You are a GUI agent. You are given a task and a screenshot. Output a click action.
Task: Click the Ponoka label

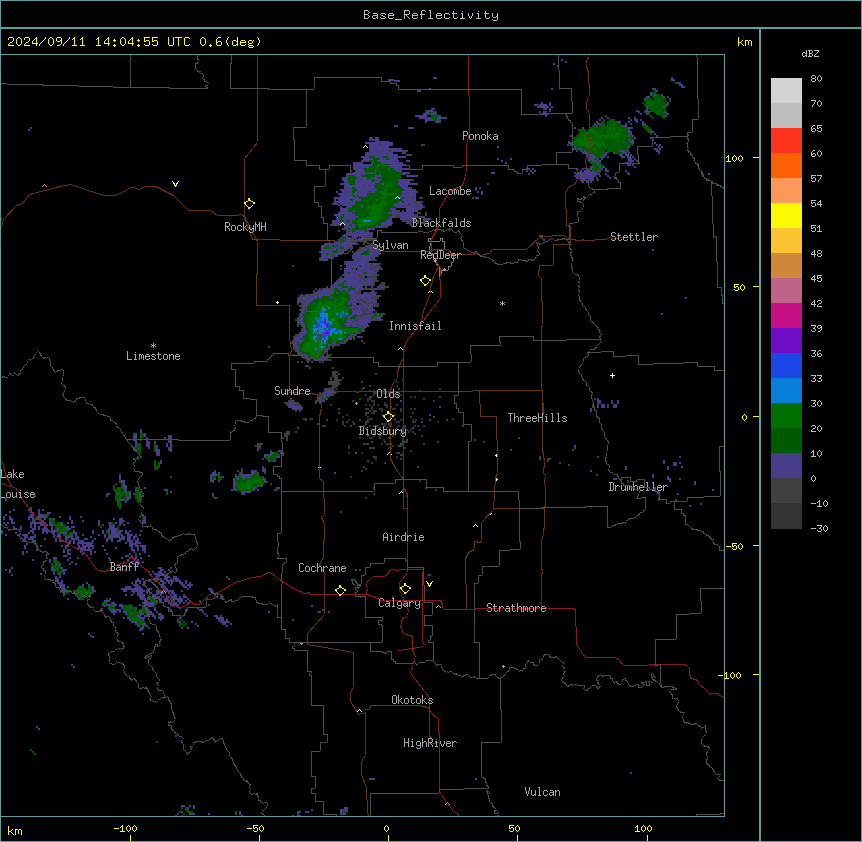480,136
